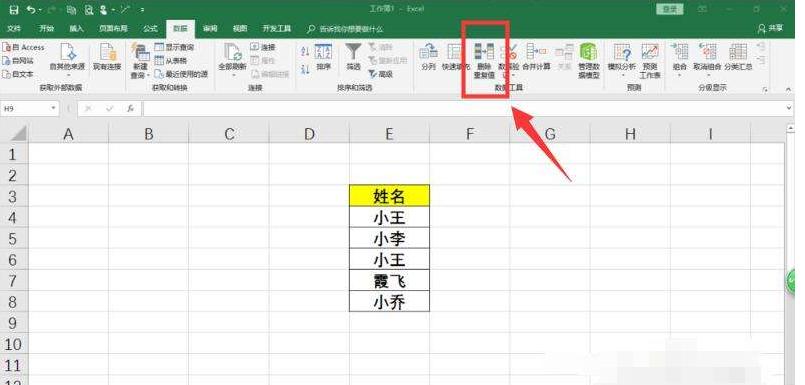The height and width of the screenshot is (385, 805).
Task: Click the show queries (显示查询) icon
Action: pos(160,47)
